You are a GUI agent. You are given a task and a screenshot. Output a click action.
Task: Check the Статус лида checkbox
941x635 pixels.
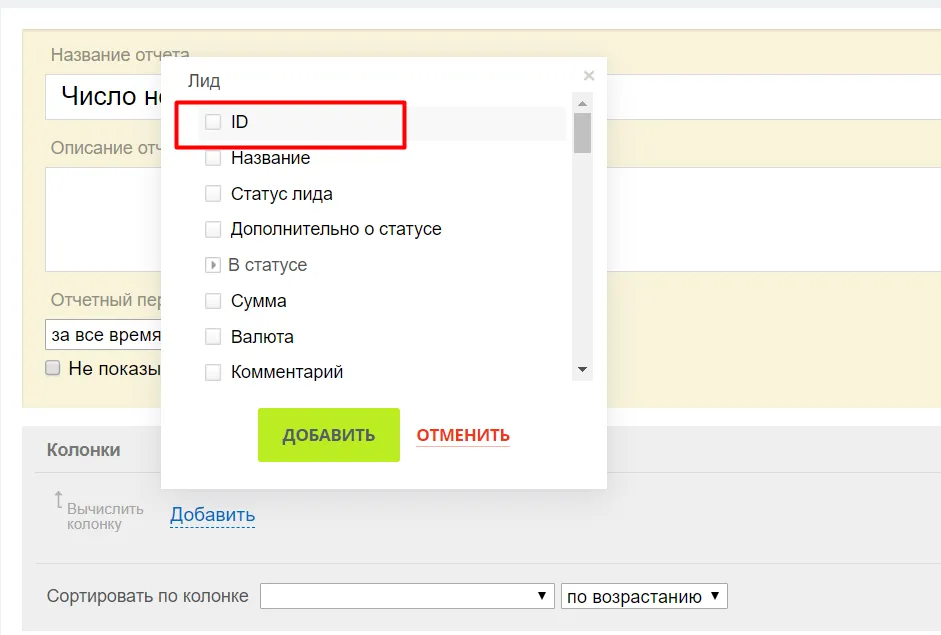[213, 193]
